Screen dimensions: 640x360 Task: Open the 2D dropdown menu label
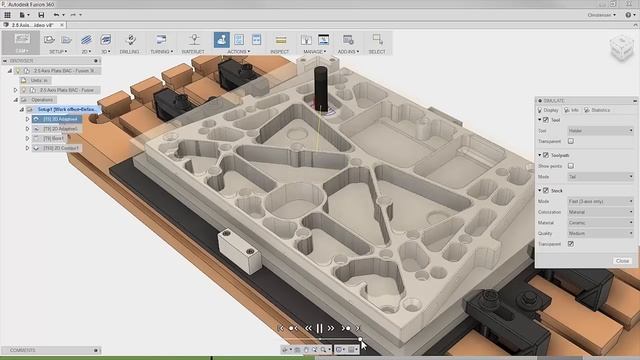tap(86, 52)
